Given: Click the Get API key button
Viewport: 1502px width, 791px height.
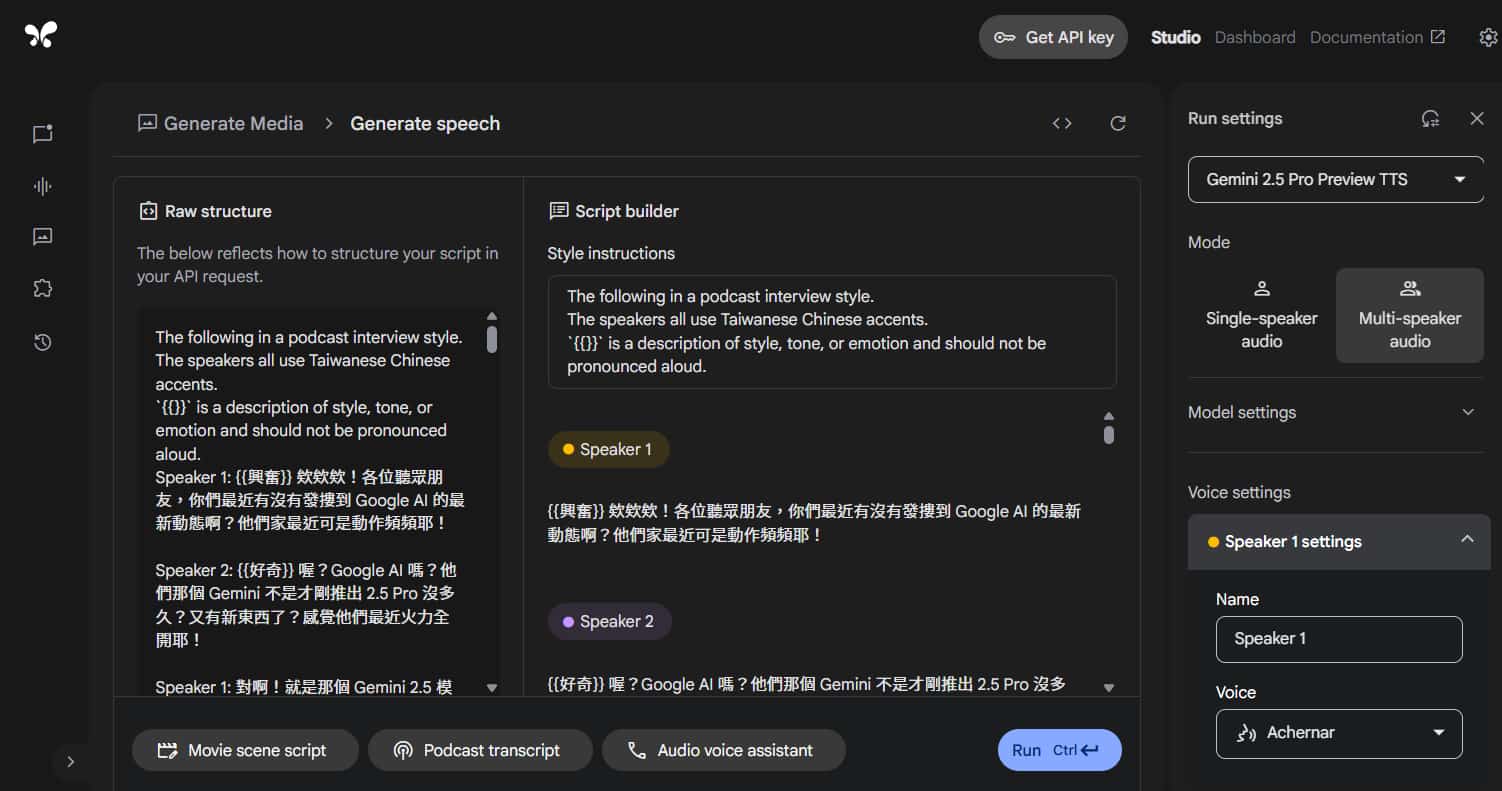Looking at the screenshot, I should pos(1053,37).
